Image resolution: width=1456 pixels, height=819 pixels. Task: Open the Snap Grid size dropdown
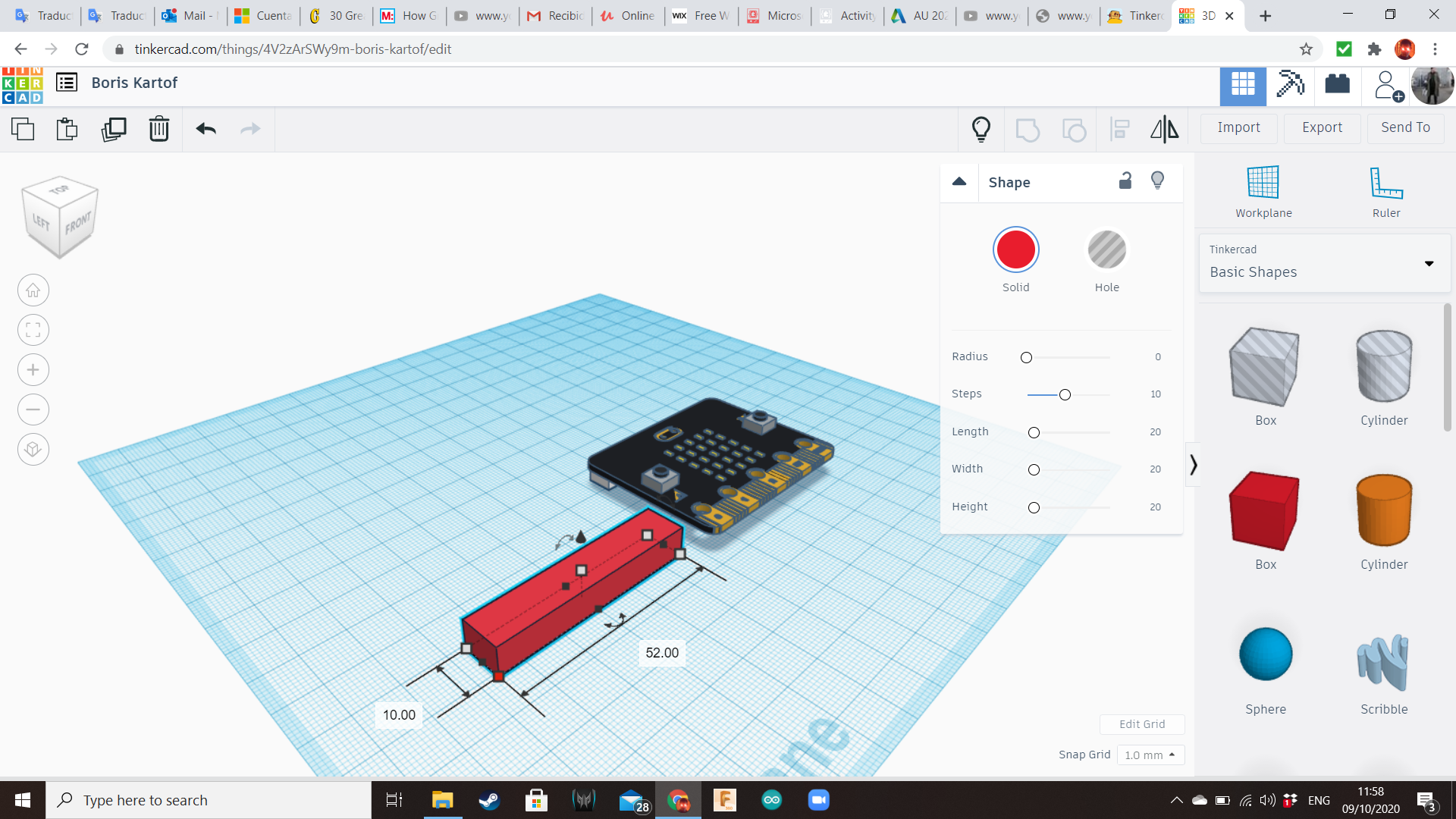(x=1150, y=755)
